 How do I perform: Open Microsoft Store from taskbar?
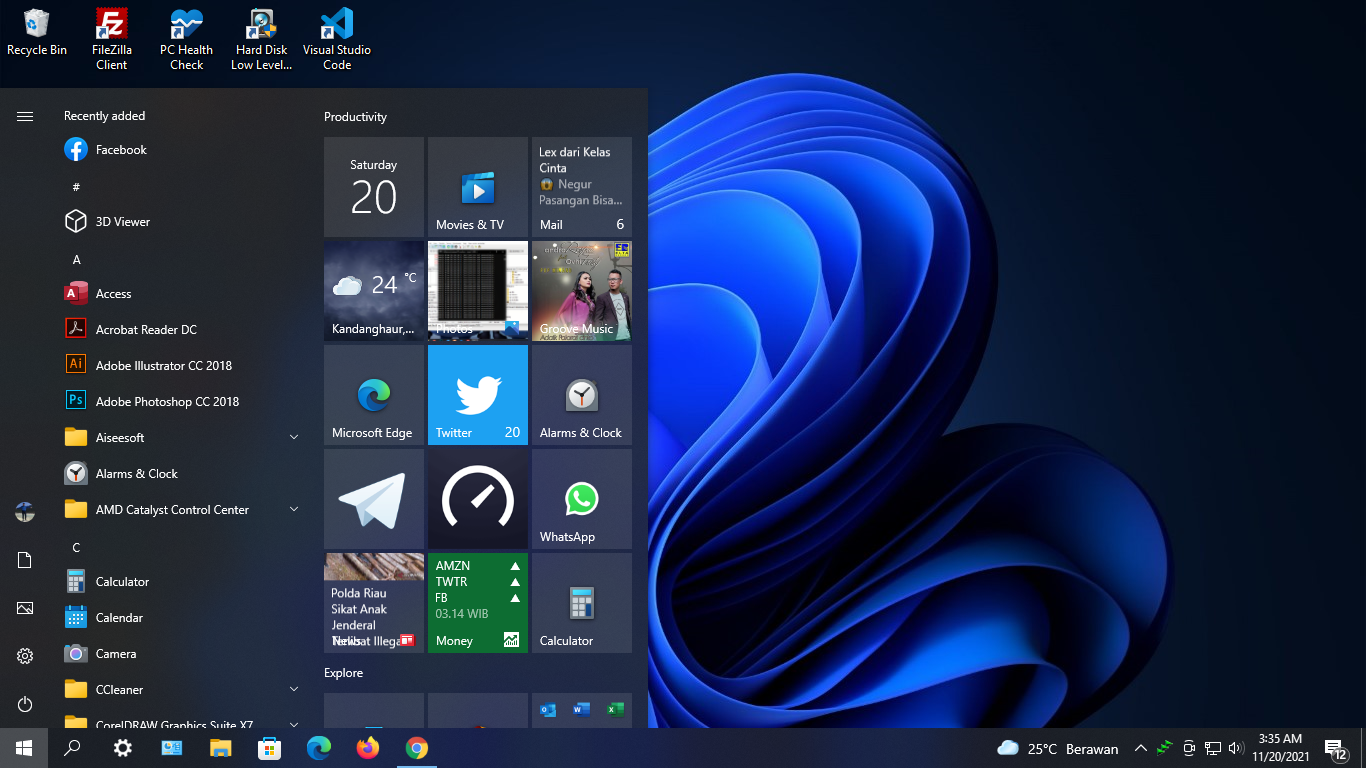pyautogui.click(x=269, y=748)
